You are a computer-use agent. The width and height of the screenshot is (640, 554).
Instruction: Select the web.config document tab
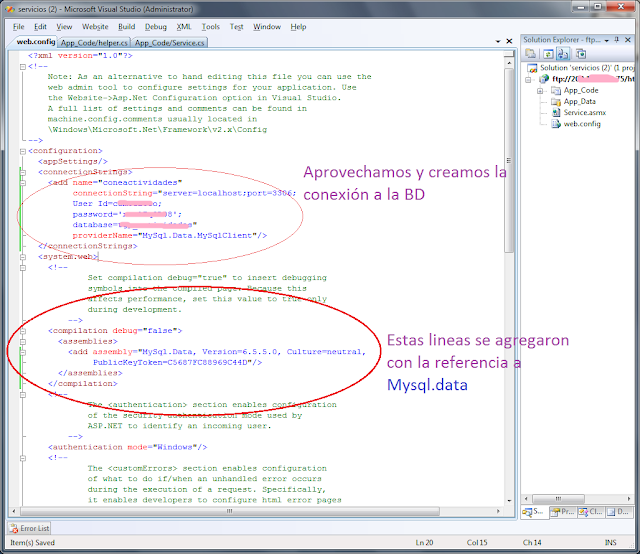click(35, 42)
